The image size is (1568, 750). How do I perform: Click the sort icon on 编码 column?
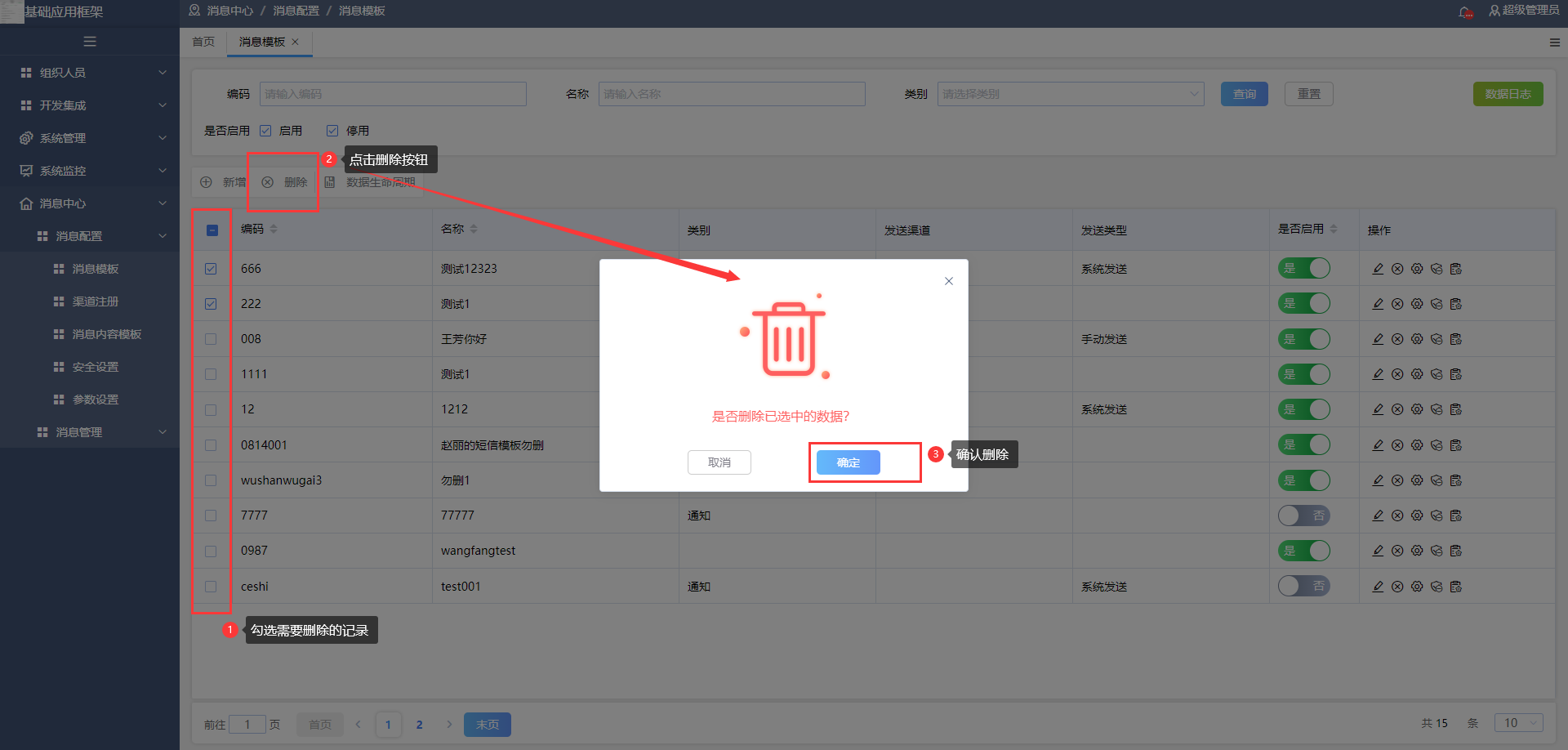(274, 229)
